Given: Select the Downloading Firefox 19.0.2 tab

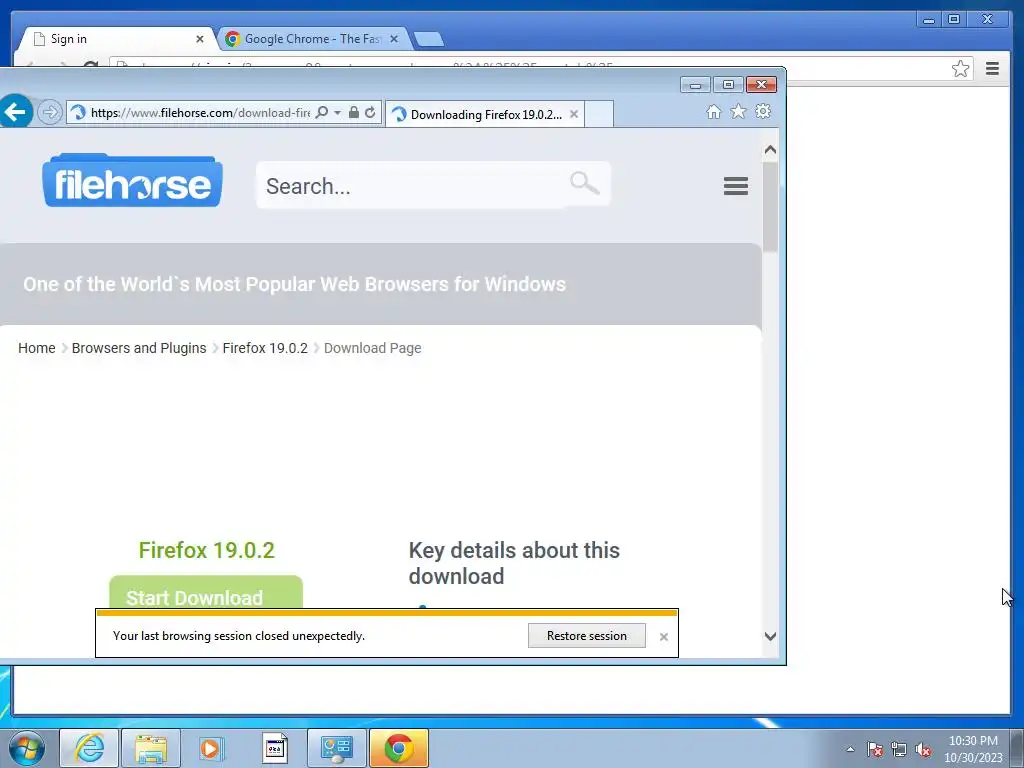Looking at the screenshot, I should pyautogui.click(x=485, y=114).
